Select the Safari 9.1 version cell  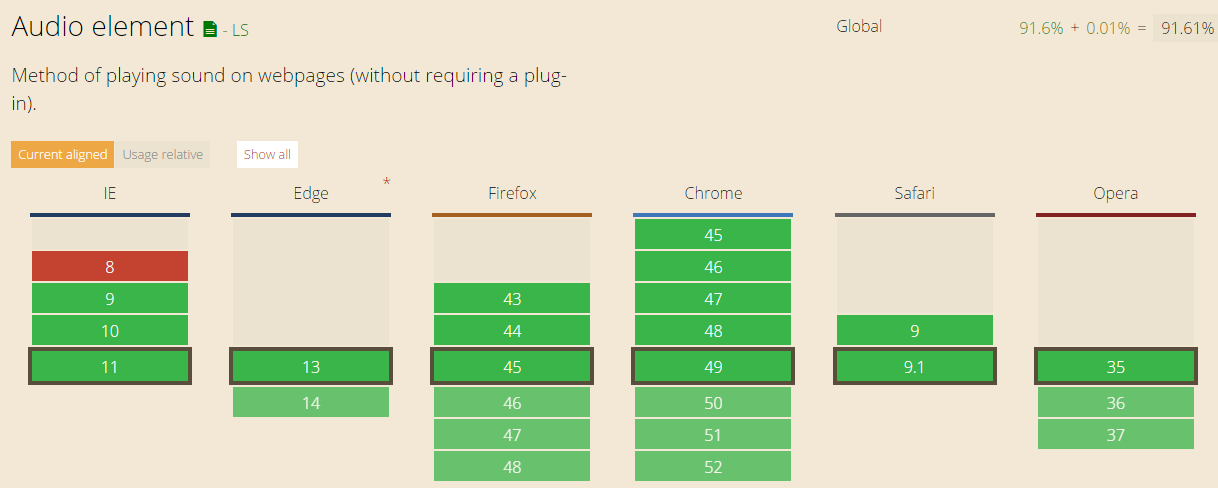click(x=914, y=367)
